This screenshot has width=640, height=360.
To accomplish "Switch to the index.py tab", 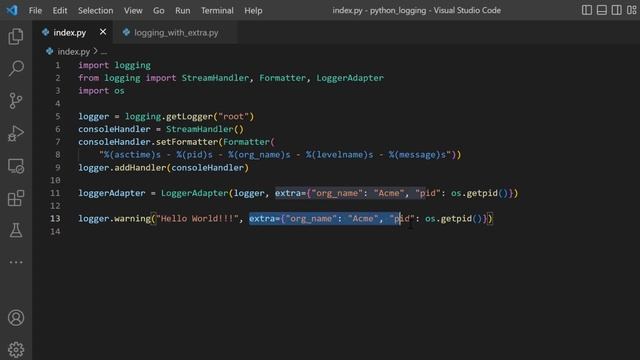I will click(x=69, y=33).
